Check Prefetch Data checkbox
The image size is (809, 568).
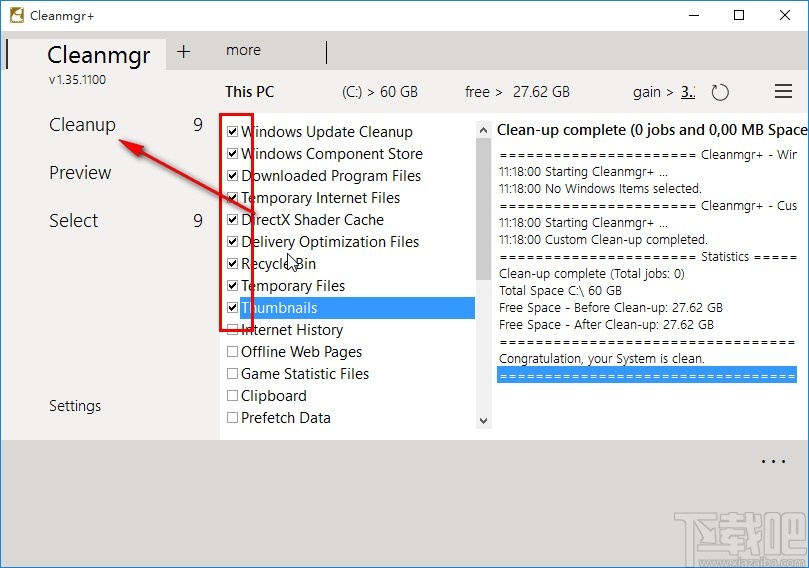click(232, 417)
